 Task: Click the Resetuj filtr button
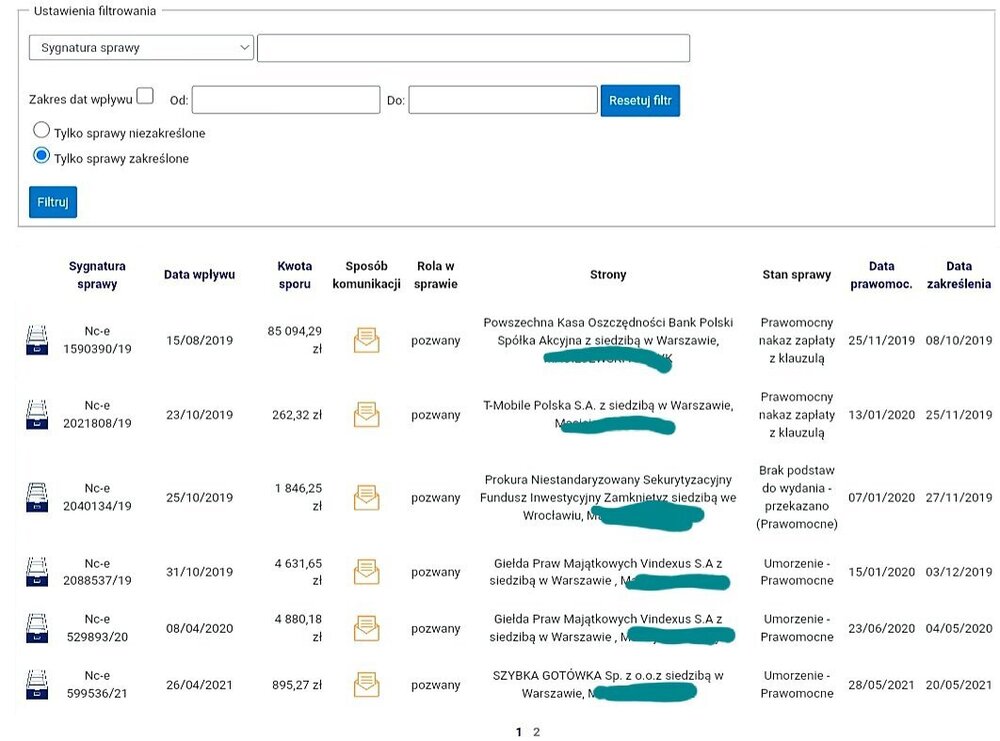[x=640, y=101]
